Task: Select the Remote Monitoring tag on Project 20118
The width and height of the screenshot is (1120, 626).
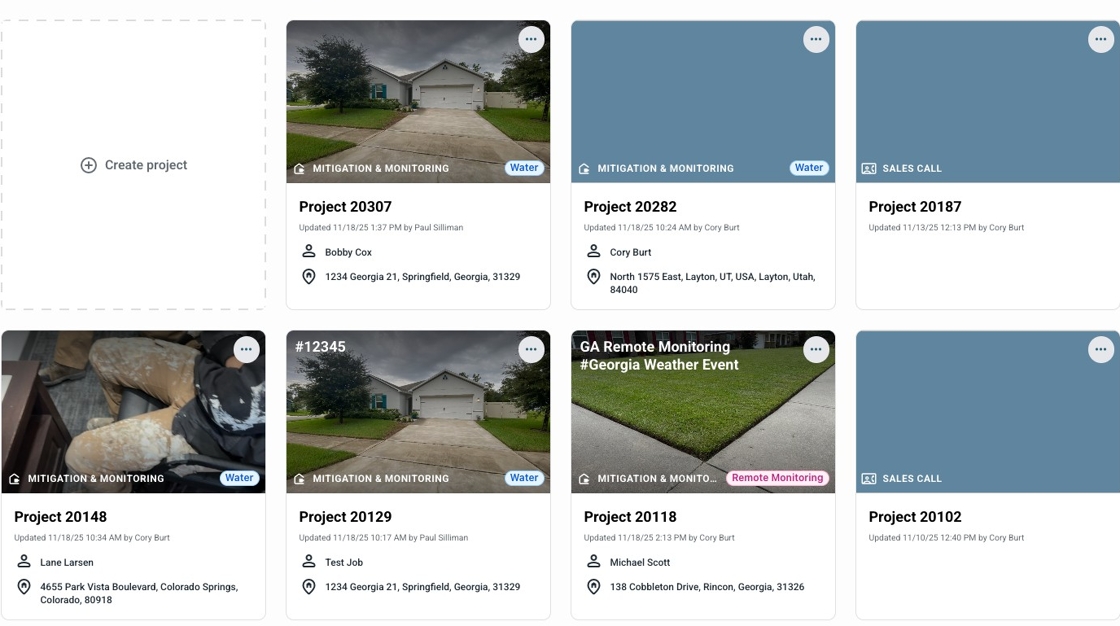Action: (x=777, y=478)
